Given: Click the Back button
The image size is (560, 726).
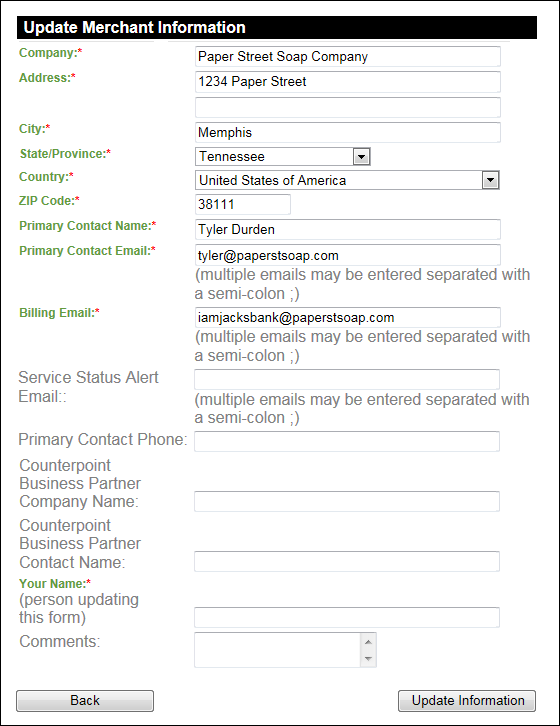Looking at the screenshot, I should tap(85, 701).
